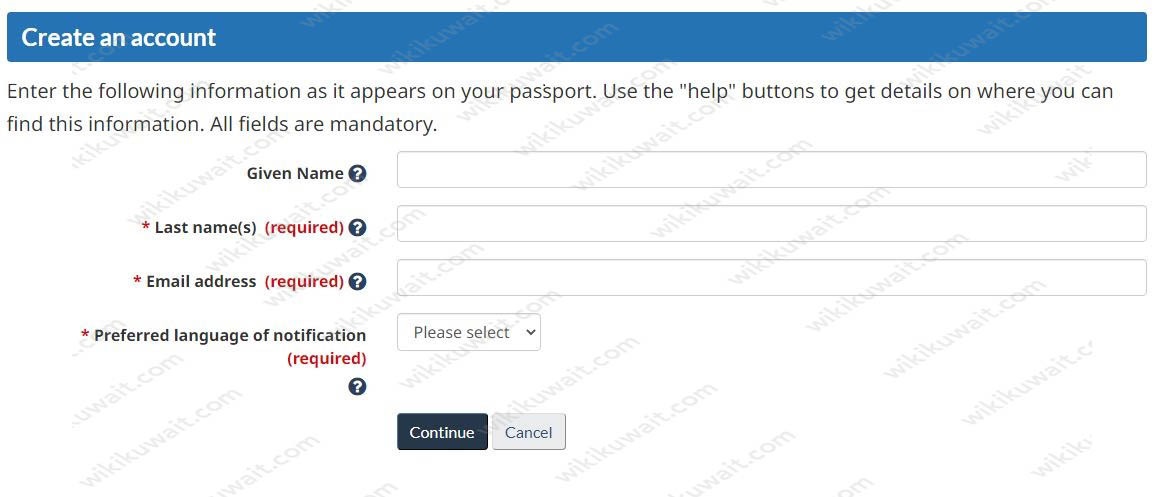Image resolution: width=1175 pixels, height=497 pixels.
Task: Open help for Preferred language of notification
Action: 357,387
